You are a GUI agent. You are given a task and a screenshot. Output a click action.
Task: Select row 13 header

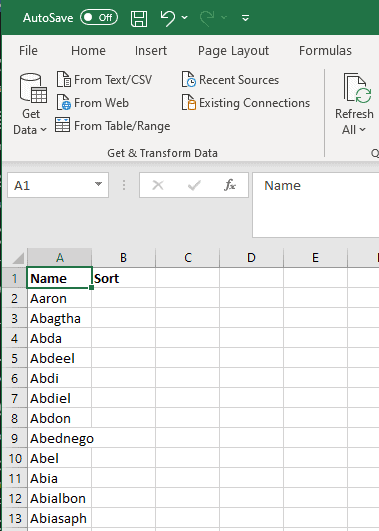pyautogui.click(x=15, y=518)
